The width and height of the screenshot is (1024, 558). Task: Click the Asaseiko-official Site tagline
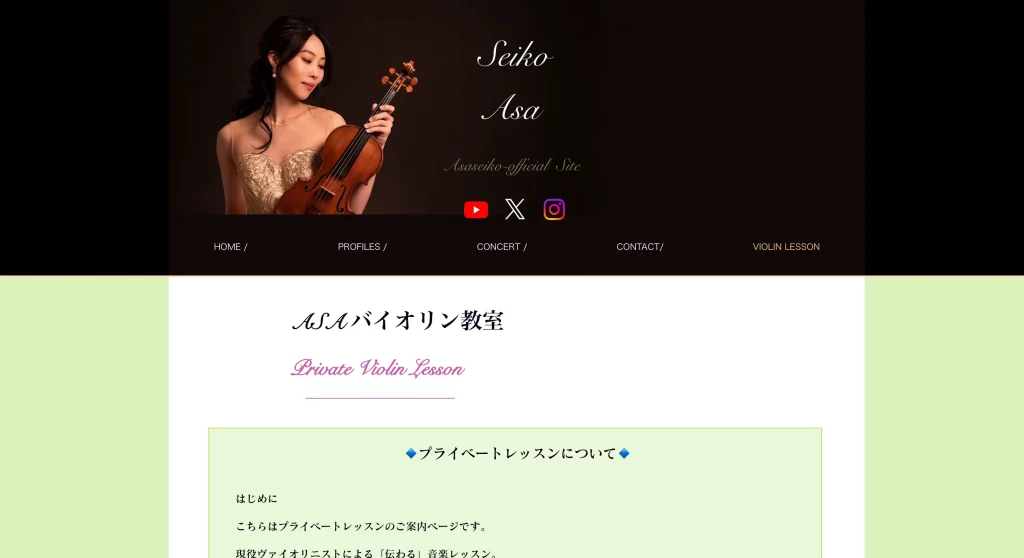(x=512, y=166)
